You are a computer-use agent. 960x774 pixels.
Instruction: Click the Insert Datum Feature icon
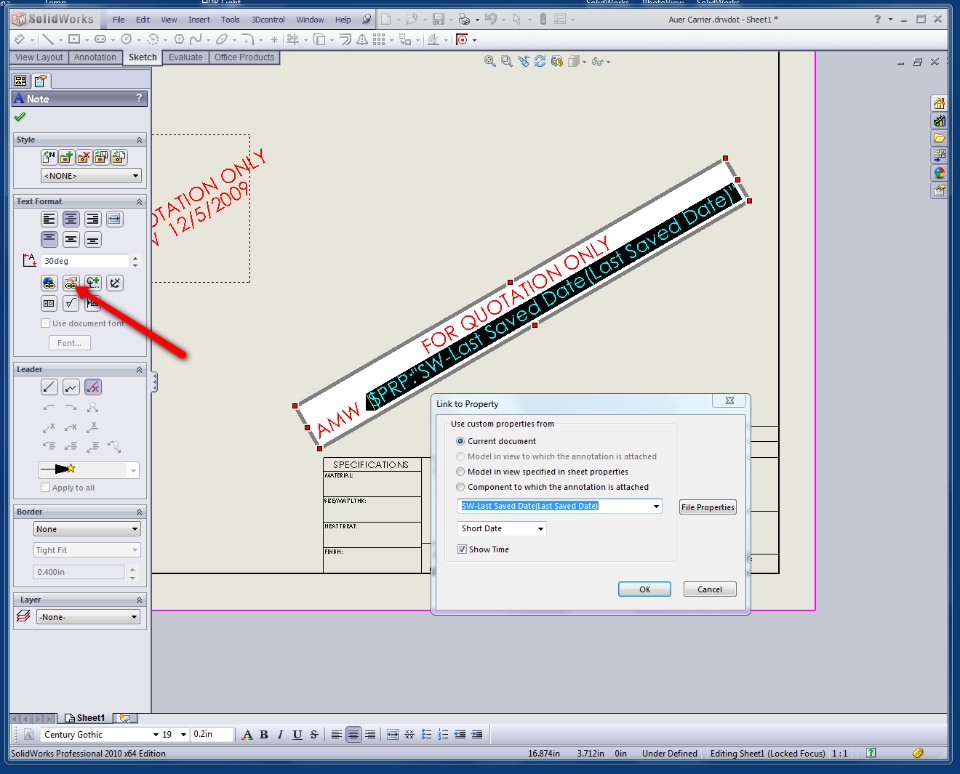(x=93, y=303)
